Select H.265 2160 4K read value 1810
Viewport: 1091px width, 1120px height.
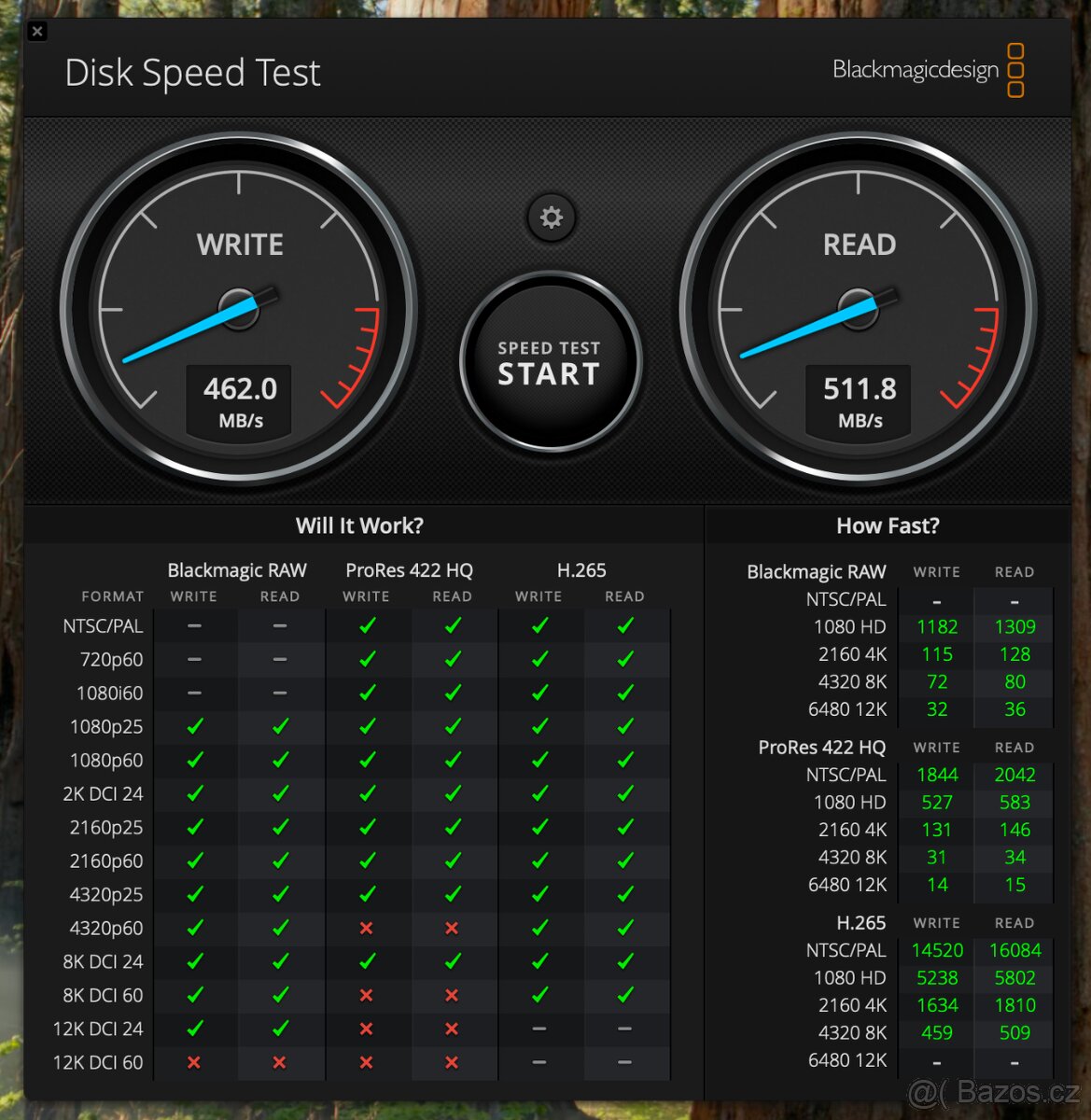(x=1014, y=1005)
